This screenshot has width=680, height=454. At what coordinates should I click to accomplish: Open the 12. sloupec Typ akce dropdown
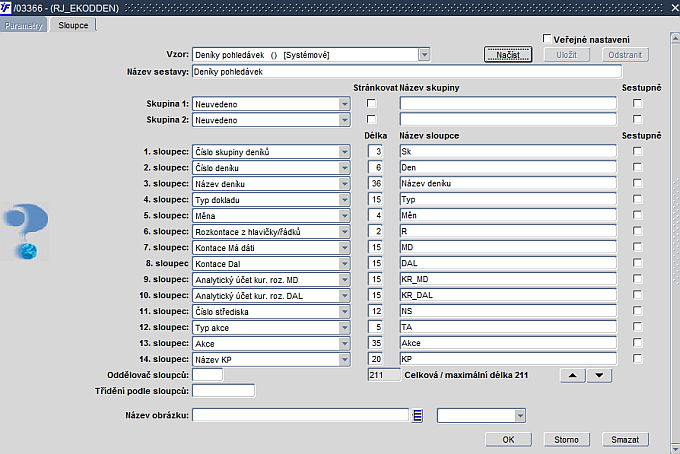(x=344, y=328)
